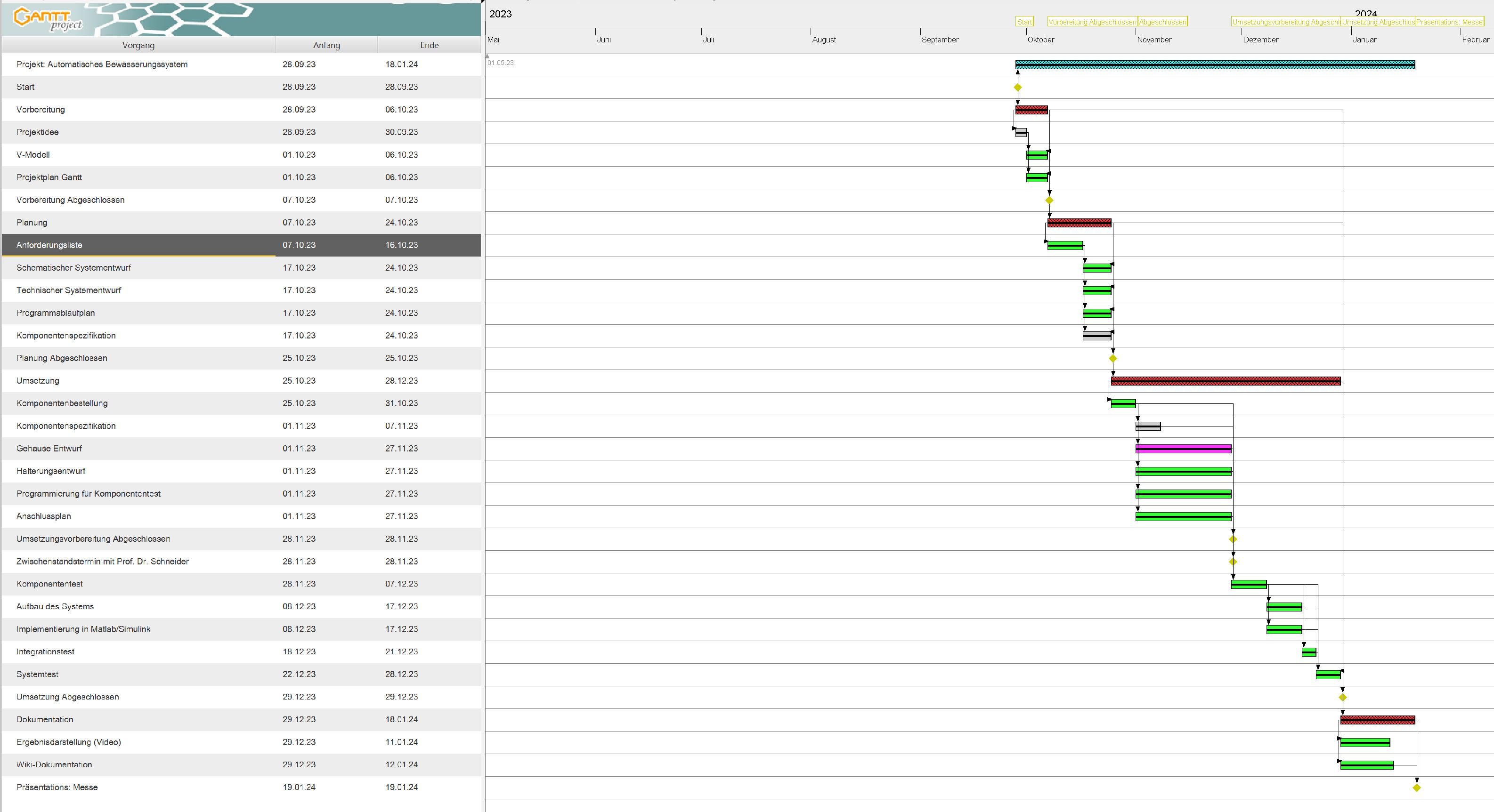Screen dimensions: 1494x812
Task: Click the Umsetzung Abgeschlossen milestone diamond
Action: coord(1343,697)
